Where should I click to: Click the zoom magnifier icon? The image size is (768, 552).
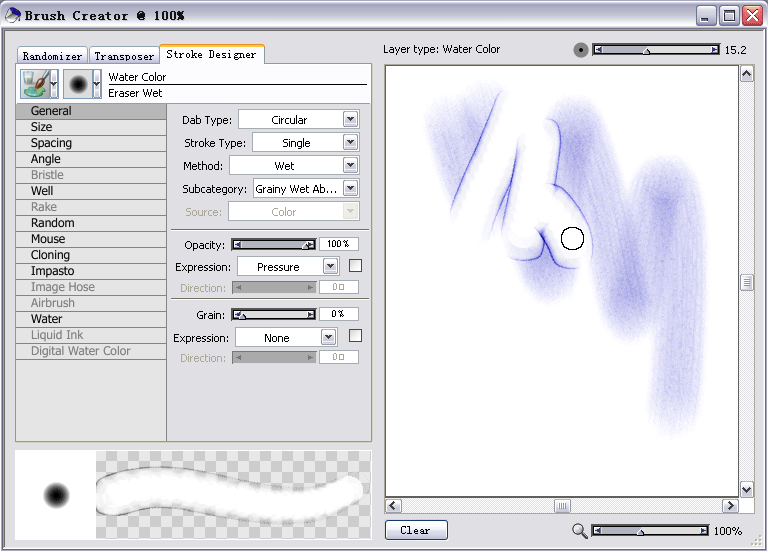pyautogui.click(x=579, y=530)
